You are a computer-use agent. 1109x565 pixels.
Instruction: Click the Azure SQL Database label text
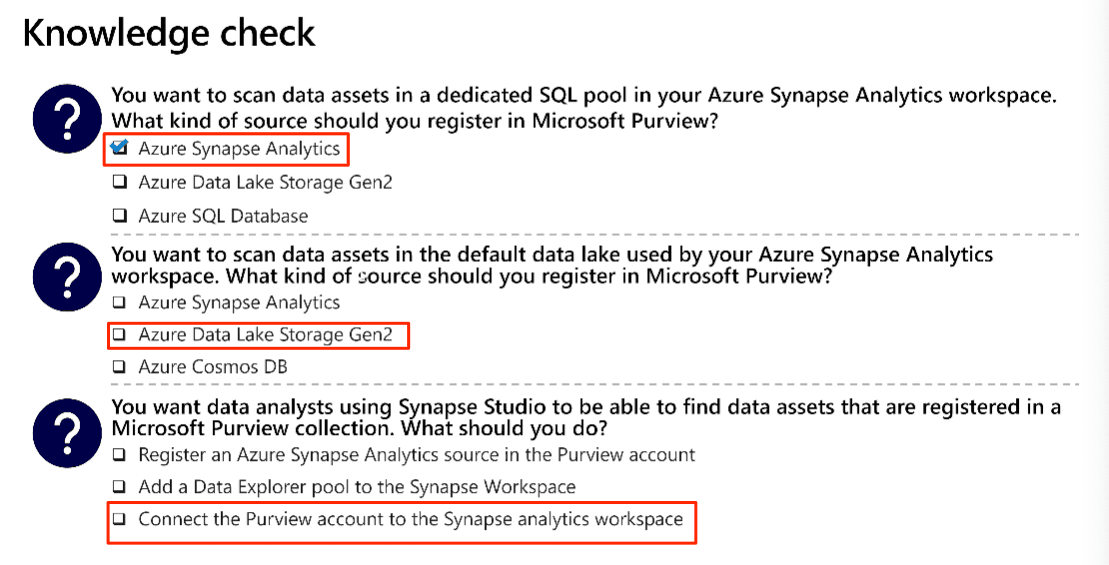(223, 216)
